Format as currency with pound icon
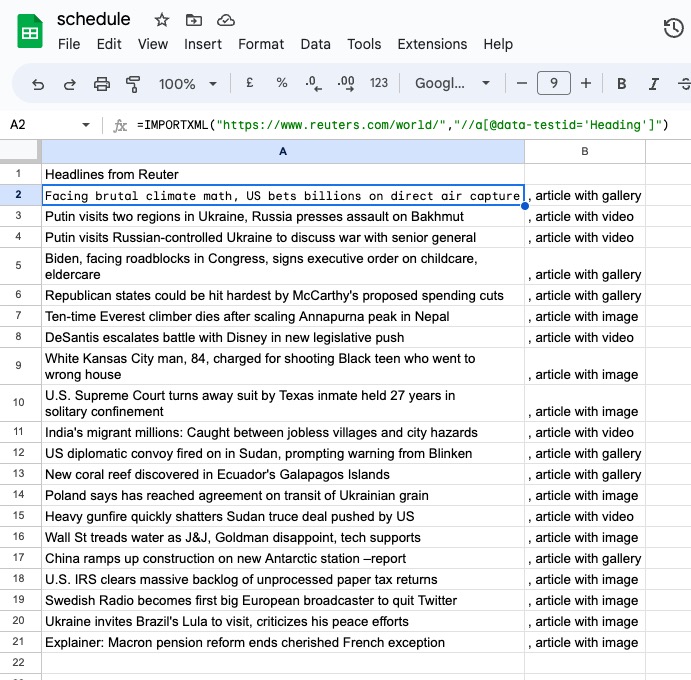 249,83
